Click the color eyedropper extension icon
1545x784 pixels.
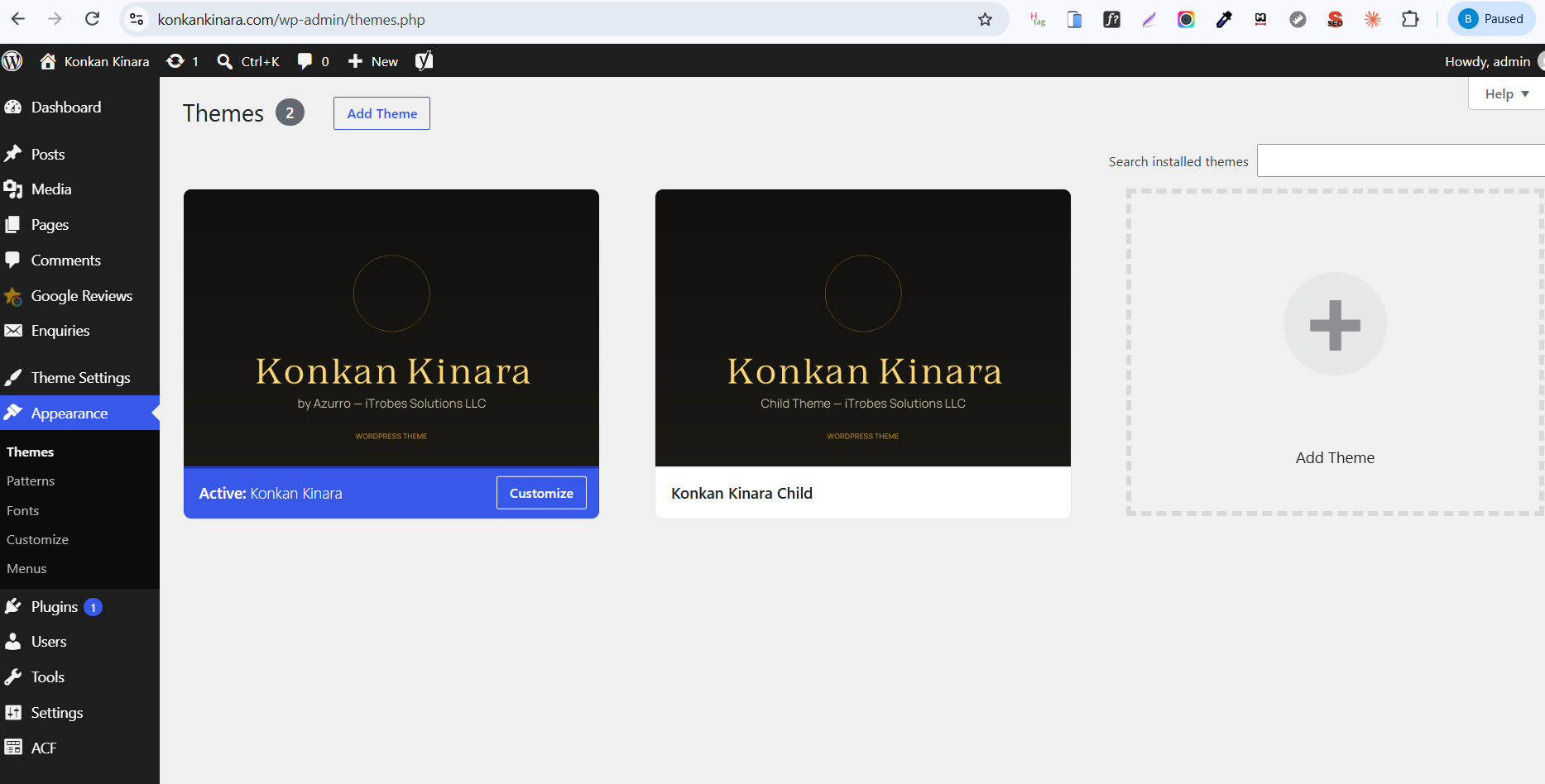[x=1223, y=19]
